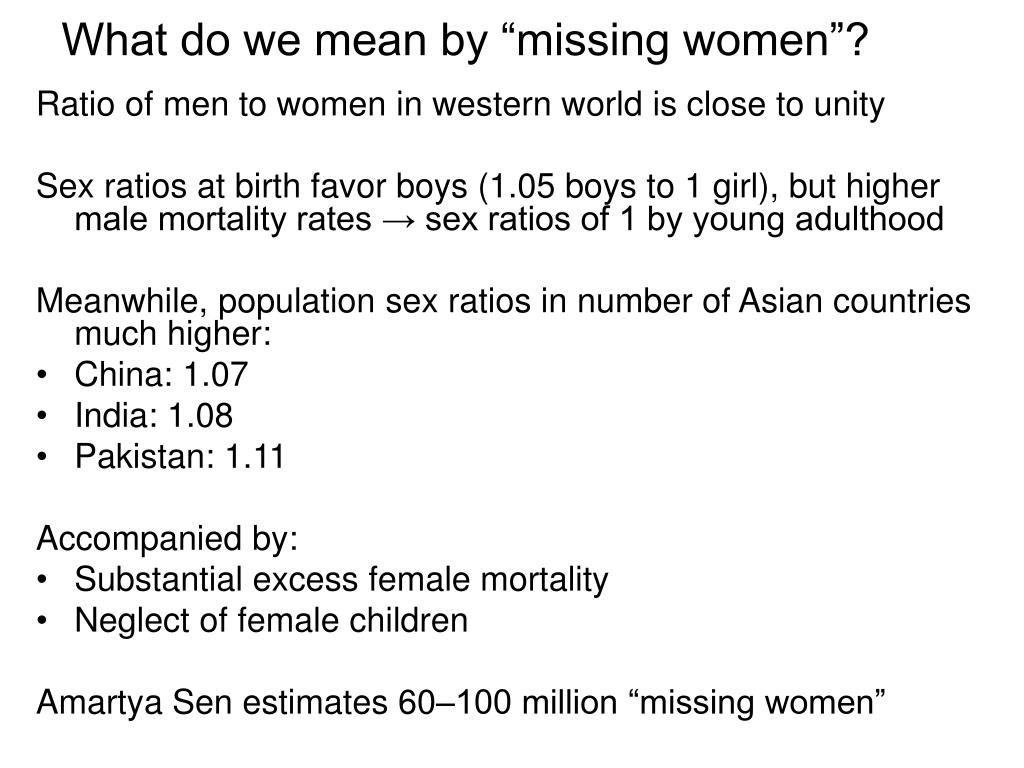The height and width of the screenshot is (768, 1024).
Task: Click the 'Accompanied by:' heading
Action: 167,539
